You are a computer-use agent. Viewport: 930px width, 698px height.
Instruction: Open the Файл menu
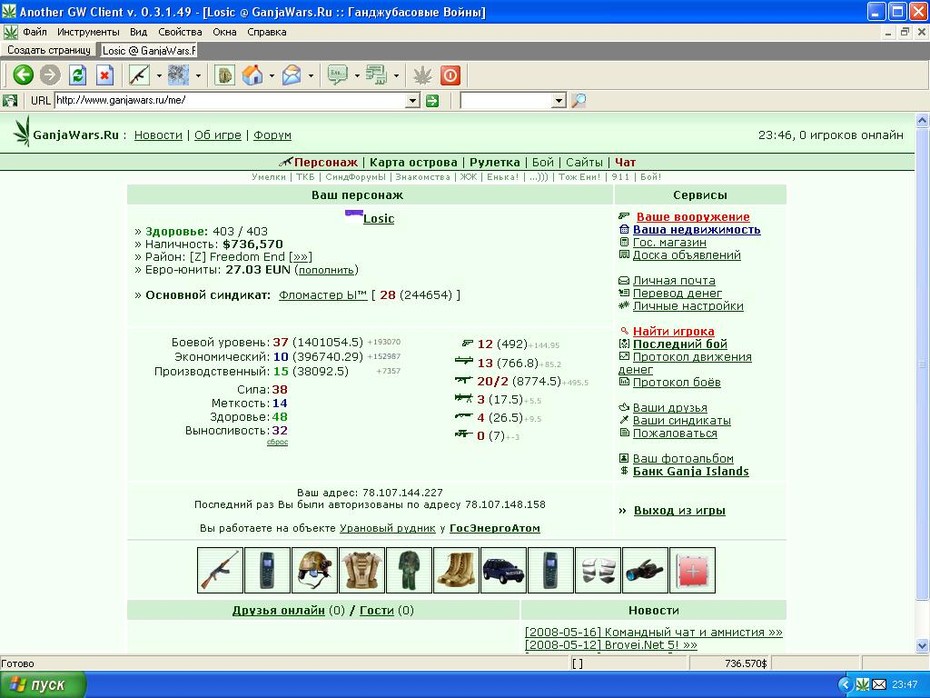point(35,32)
